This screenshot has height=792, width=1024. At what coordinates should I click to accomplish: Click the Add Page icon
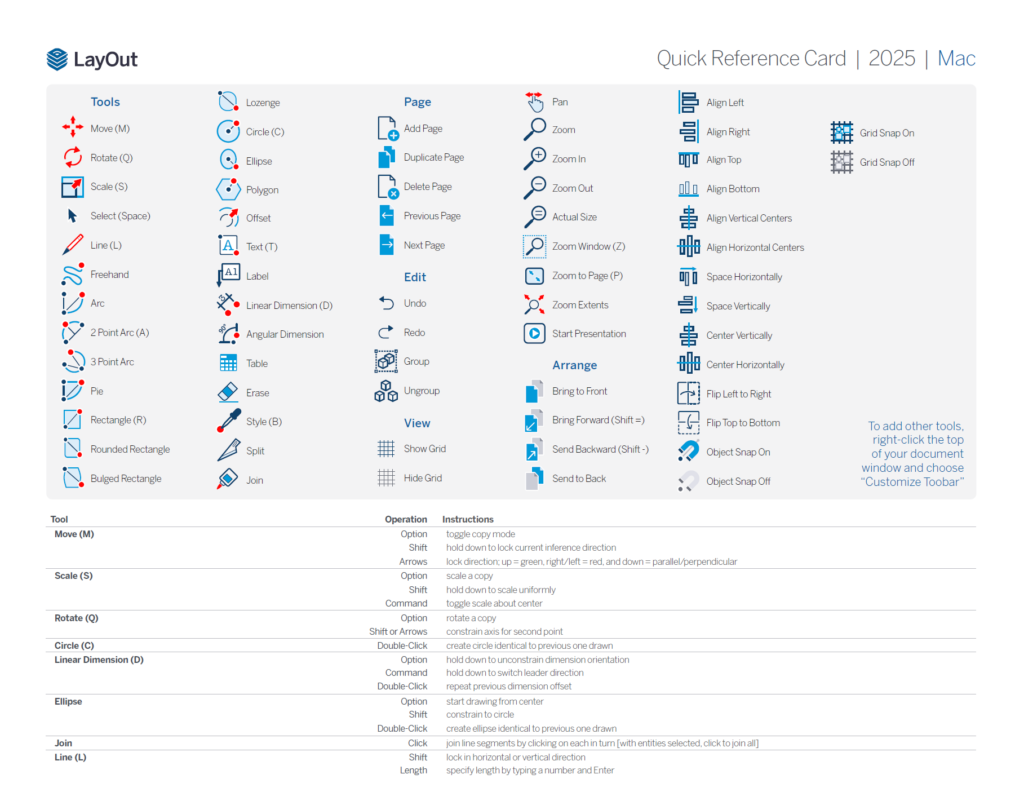(x=387, y=129)
